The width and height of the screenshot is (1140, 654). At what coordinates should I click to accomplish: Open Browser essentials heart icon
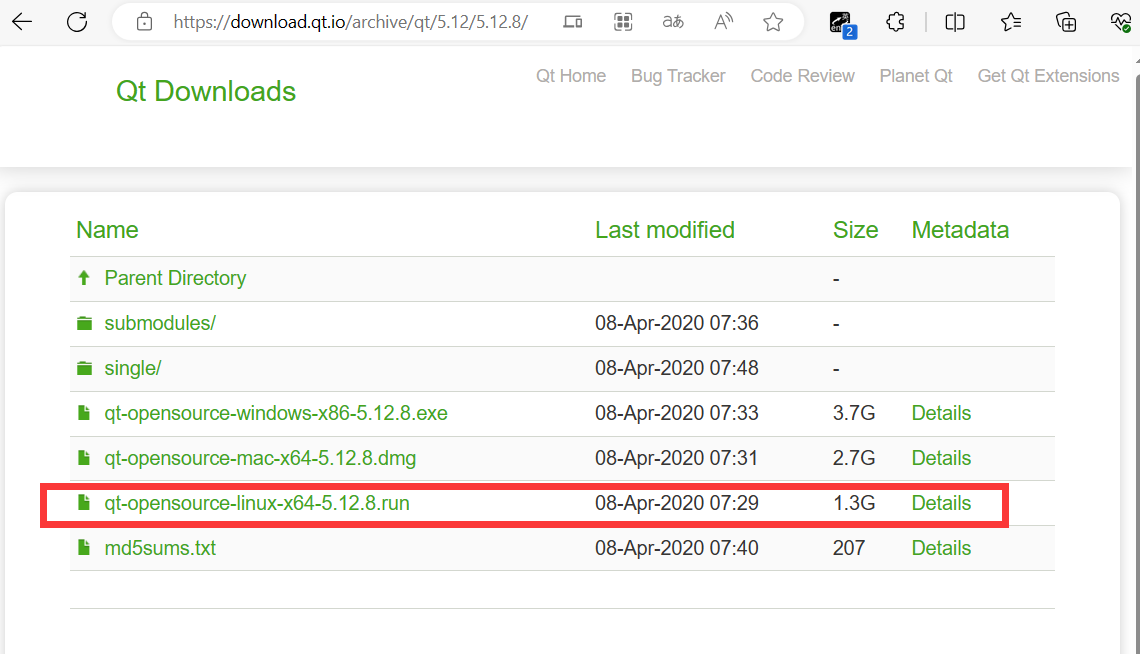[1121, 22]
